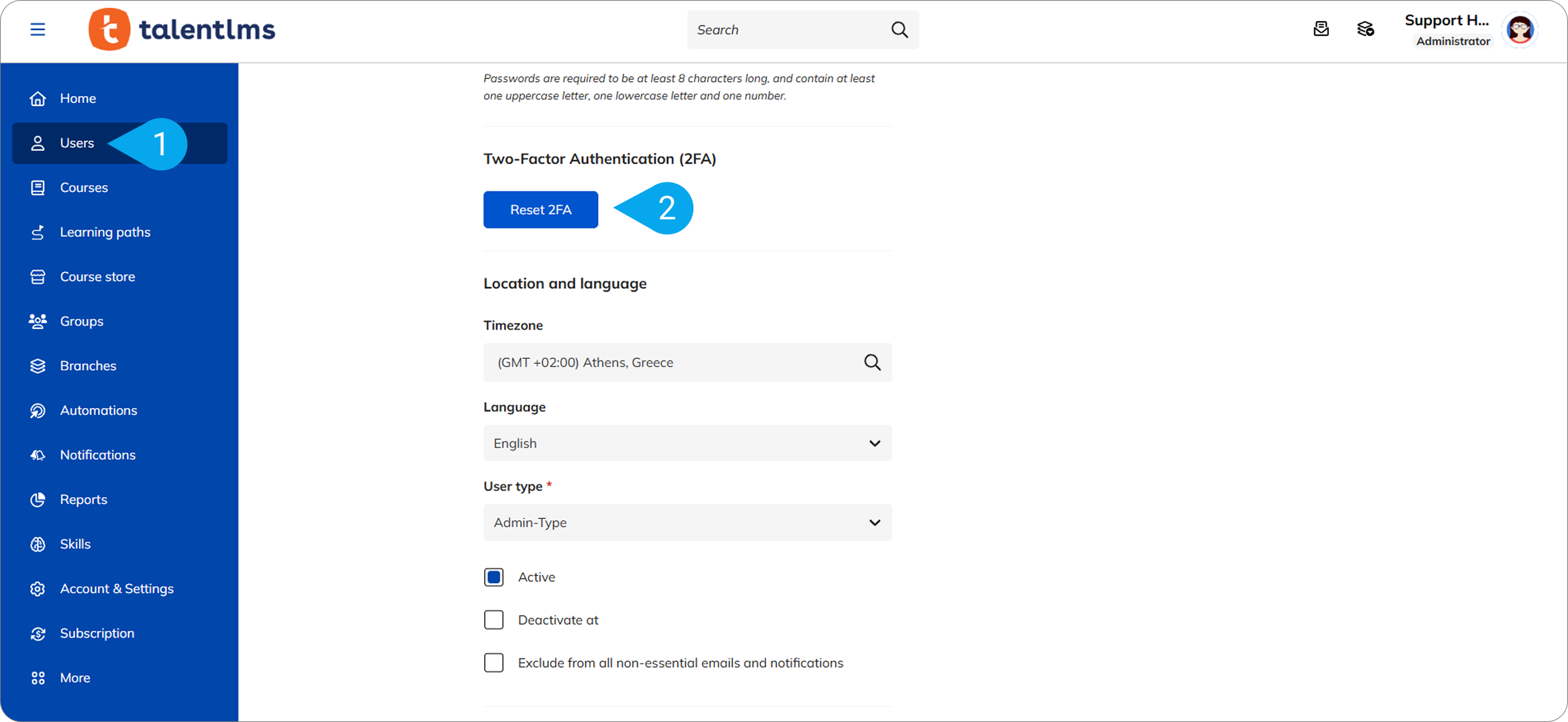Click the search magnifier icon in top bar
1568x722 pixels.
click(x=899, y=29)
